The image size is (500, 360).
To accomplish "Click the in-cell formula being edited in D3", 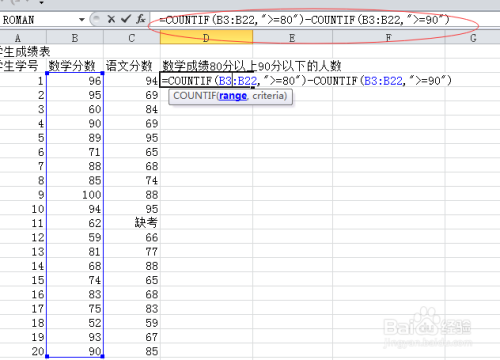I will [306, 81].
